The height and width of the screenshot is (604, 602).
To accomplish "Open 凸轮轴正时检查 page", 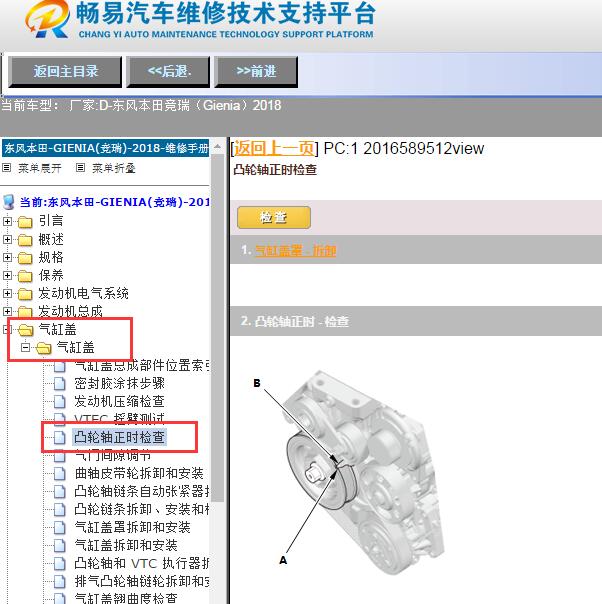I will click(x=119, y=437).
